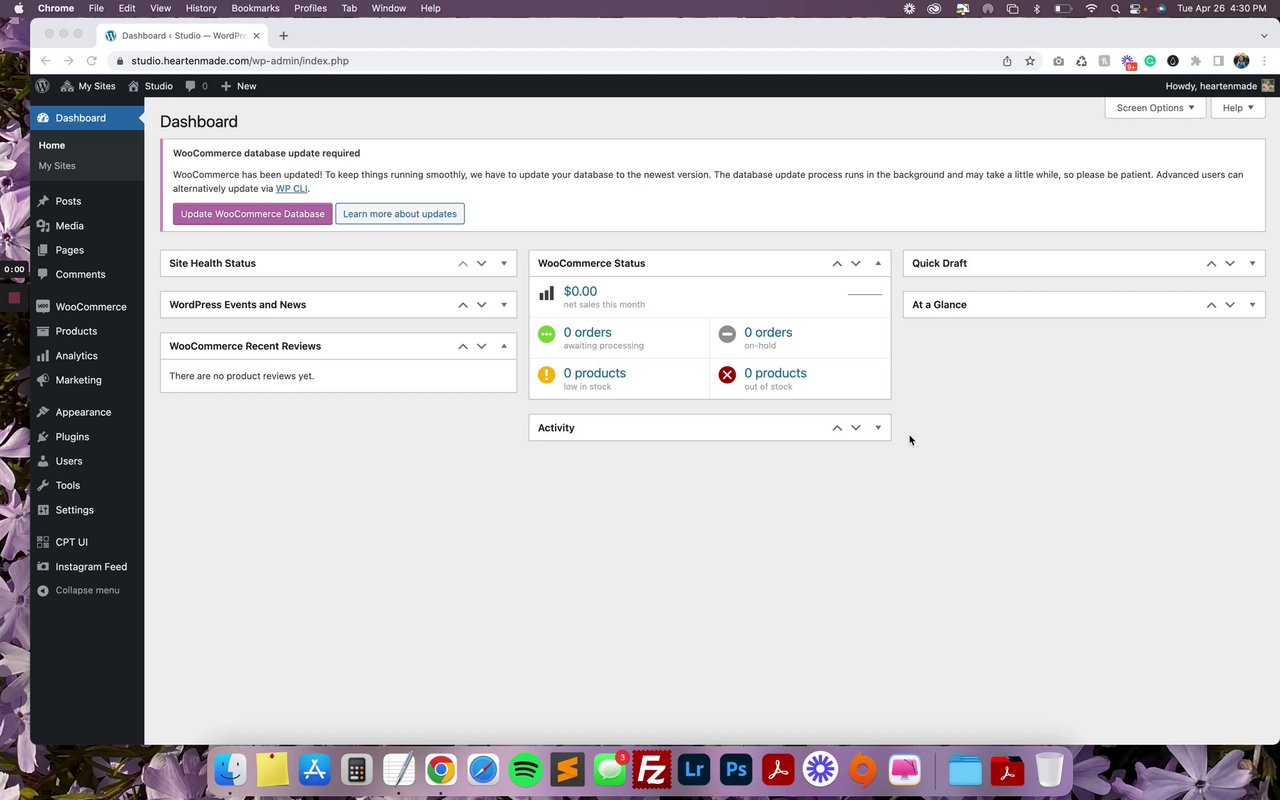The height and width of the screenshot is (800, 1280).
Task: Open 0 orders awaiting processing
Action: (x=587, y=332)
